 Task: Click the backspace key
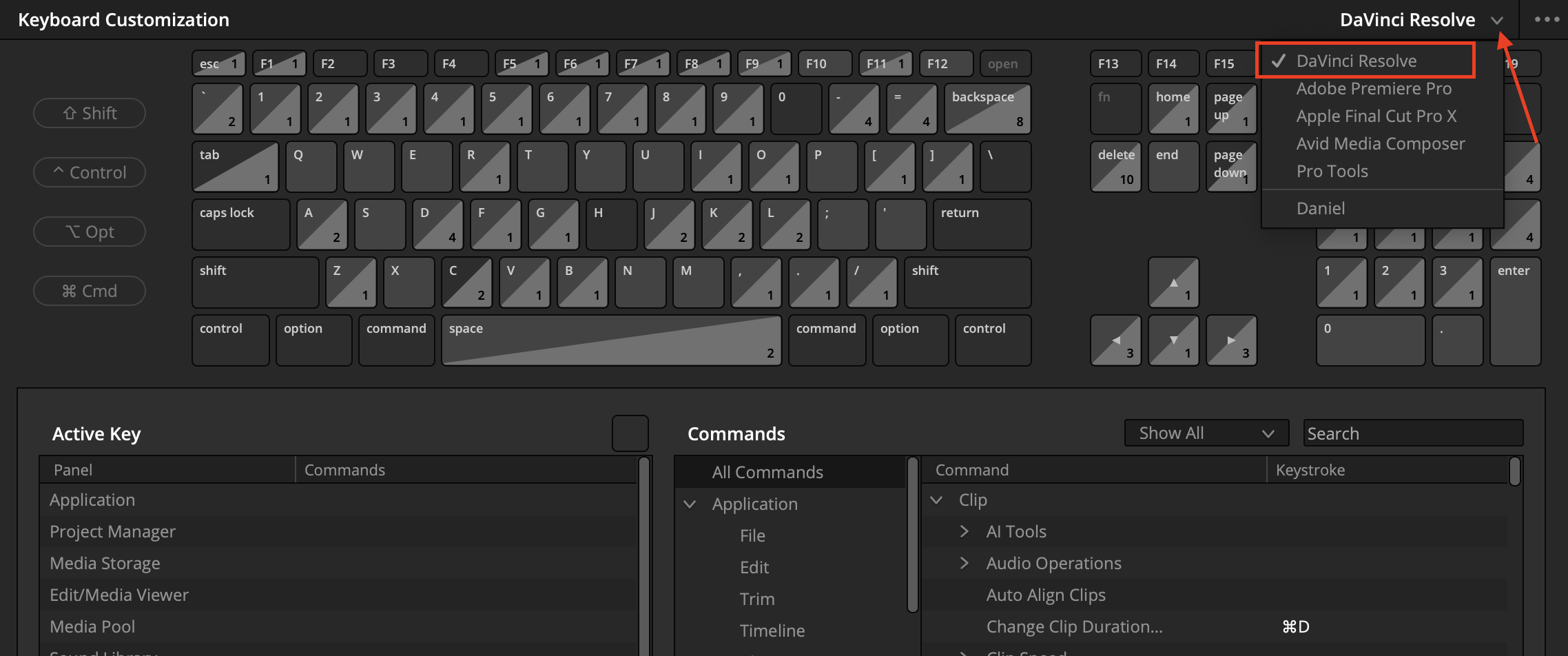click(x=988, y=109)
